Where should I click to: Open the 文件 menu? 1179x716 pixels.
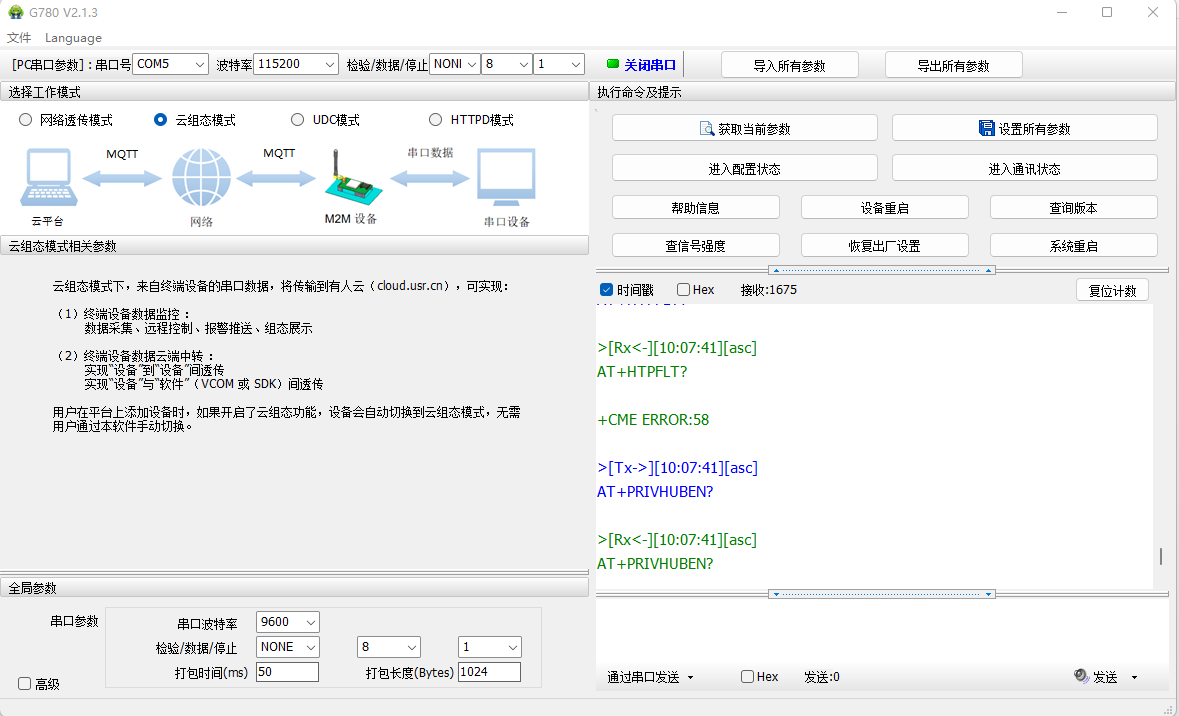19,38
